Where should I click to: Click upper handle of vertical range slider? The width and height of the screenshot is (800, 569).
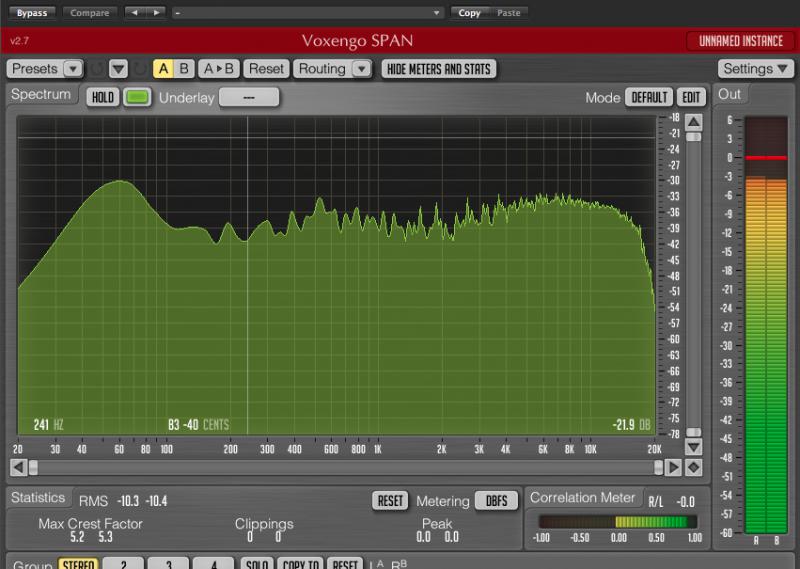pos(693,137)
